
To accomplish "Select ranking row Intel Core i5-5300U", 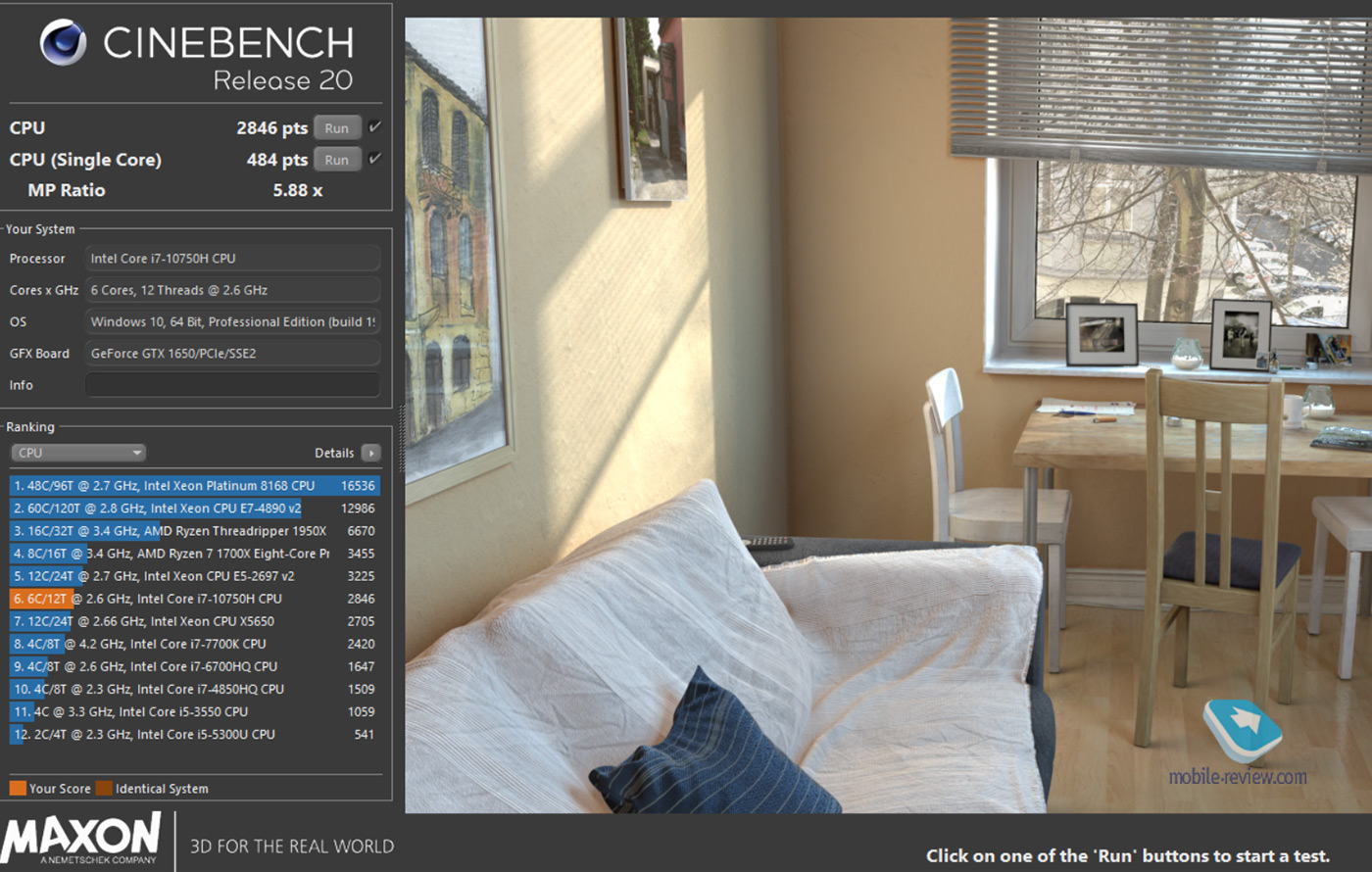I will point(194,734).
